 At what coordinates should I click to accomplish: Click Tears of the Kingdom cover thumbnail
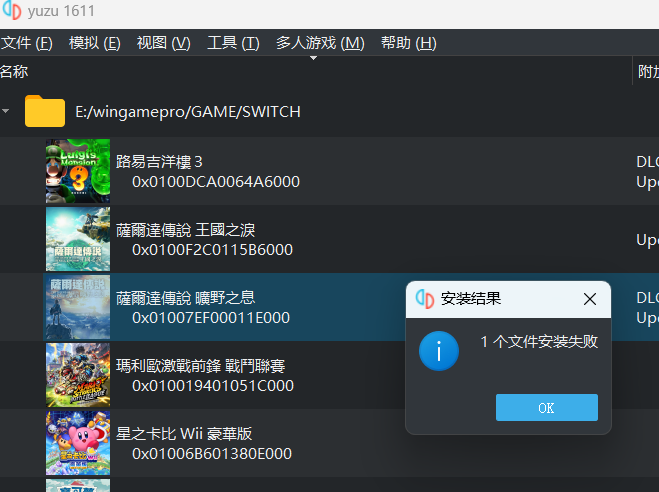click(x=78, y=239)
